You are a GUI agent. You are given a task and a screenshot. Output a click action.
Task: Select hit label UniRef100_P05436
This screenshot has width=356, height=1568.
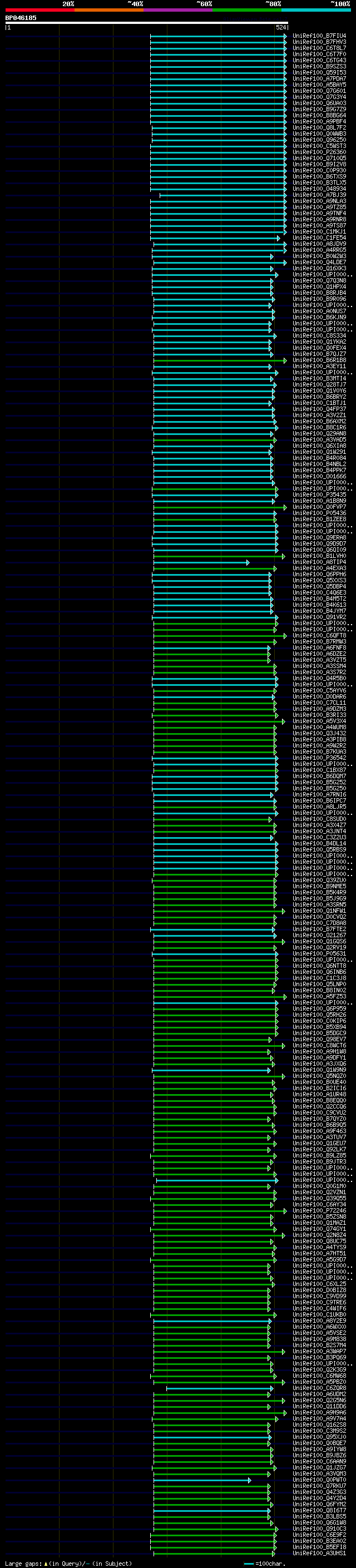pos(319,513)
